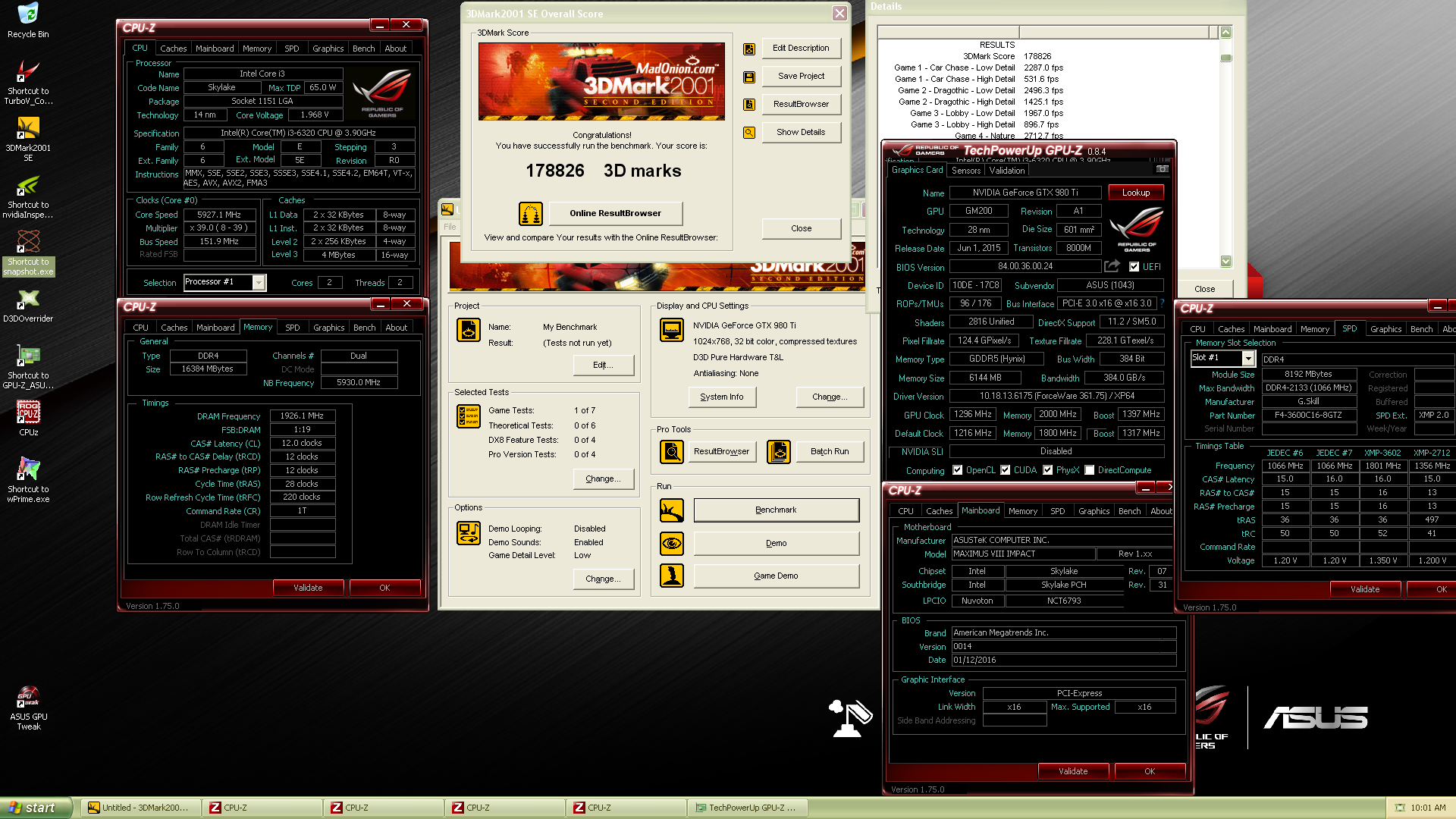Screen dimensions: 1456x819
Task: Open the SPD tab in Memory CPU-Z window
Action: click(x=293, y=328)
